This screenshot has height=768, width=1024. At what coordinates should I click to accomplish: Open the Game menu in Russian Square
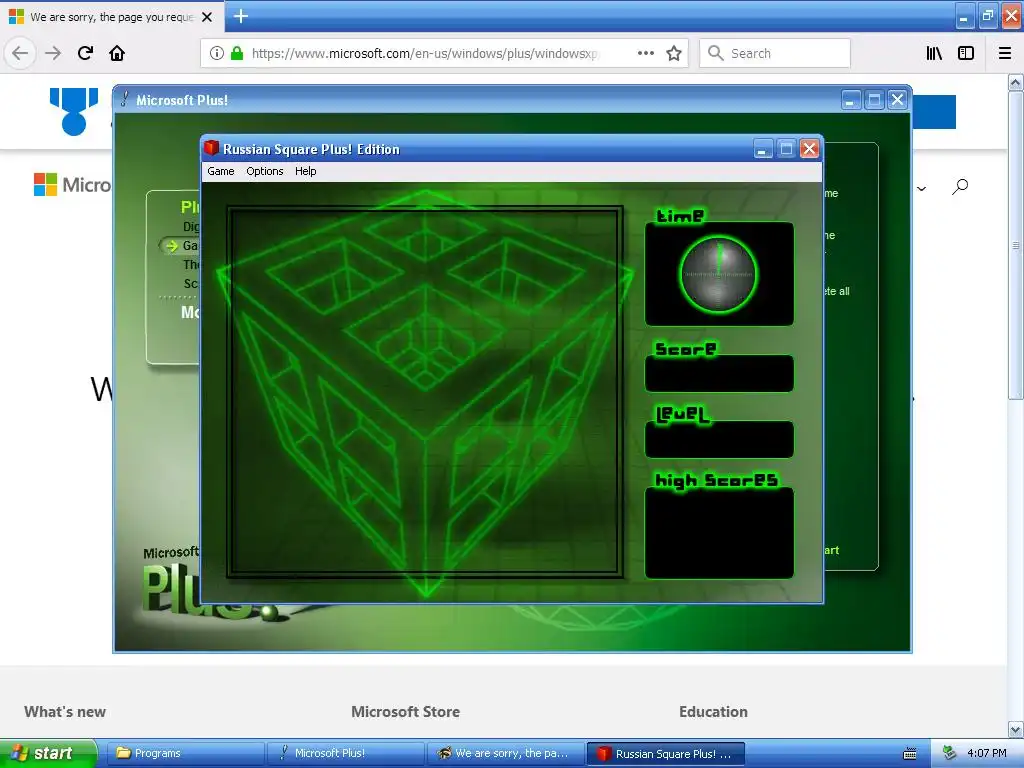pyautogui.click(x=221, y=171)
